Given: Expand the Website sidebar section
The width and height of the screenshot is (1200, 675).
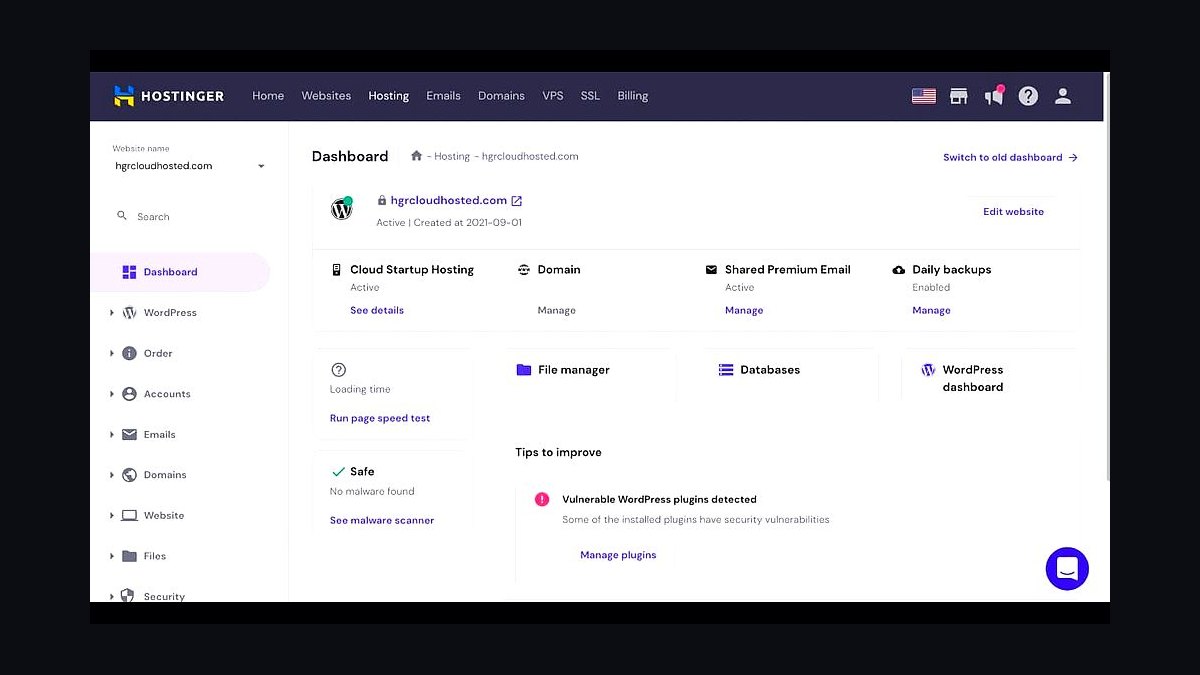Looking at the screenshot, I should 112,516.
